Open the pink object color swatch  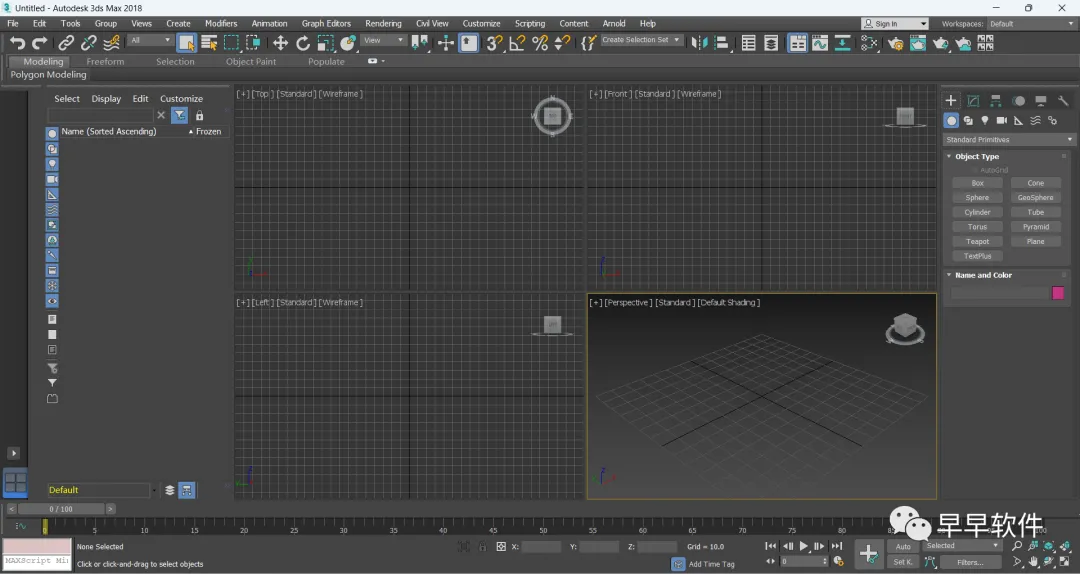[1057, 293]
